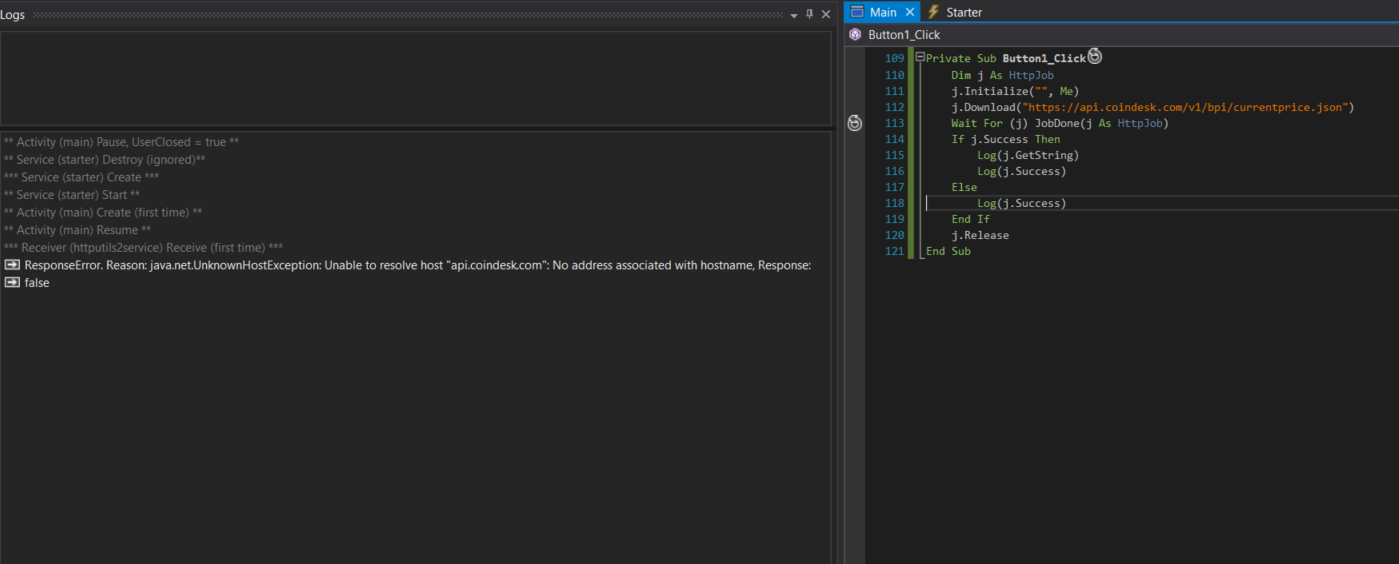Image resolution: width=1399 pixels, height=564 pixels.
Task: Close the Logs panel
Action: click(x=826, y=15)
